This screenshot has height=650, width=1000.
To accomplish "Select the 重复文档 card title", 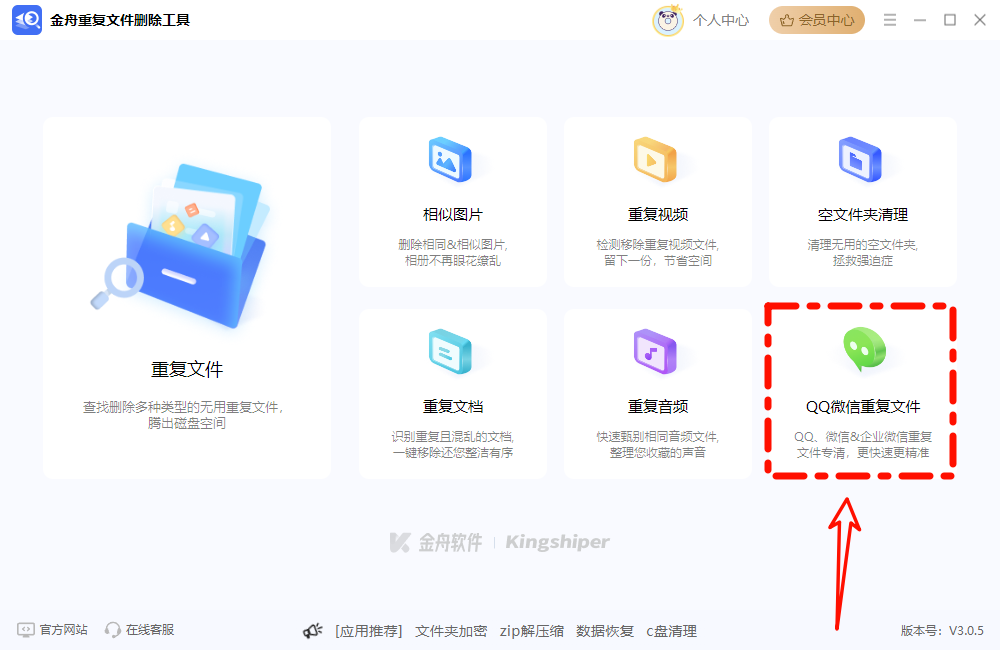I will 453,406.
